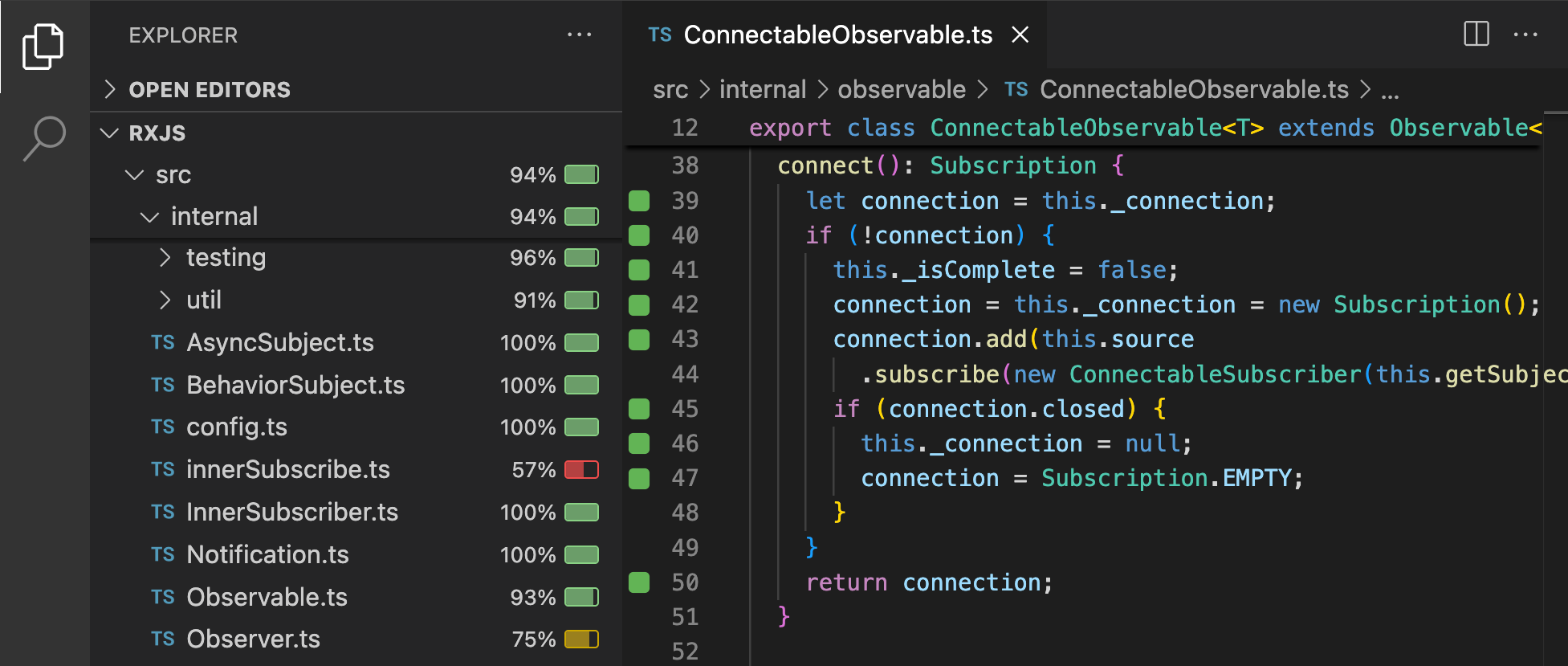
Task: Click the internal breadcrumb segment
Action: 762,89
